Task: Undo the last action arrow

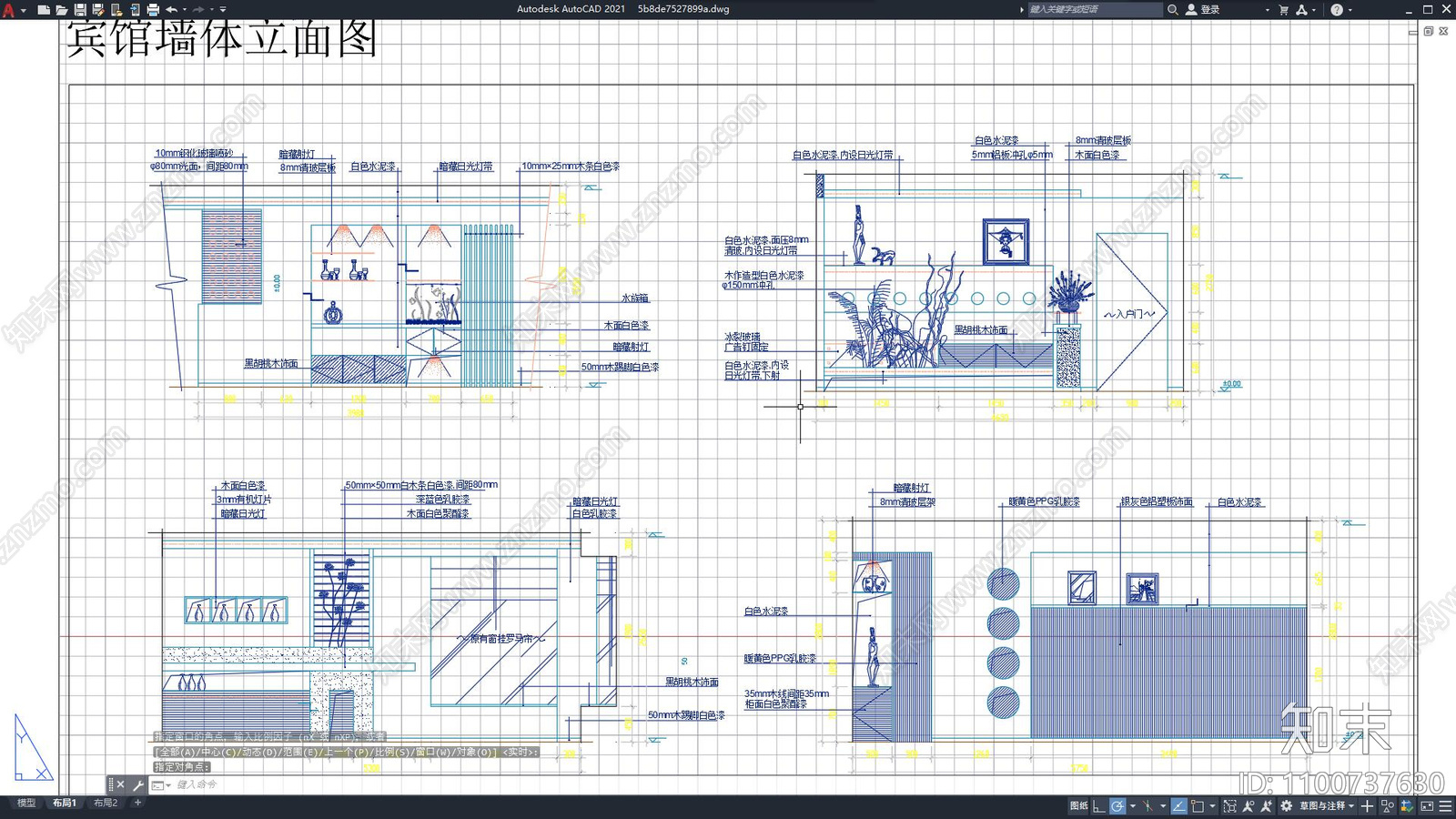Action: click(x=171, y=10)
